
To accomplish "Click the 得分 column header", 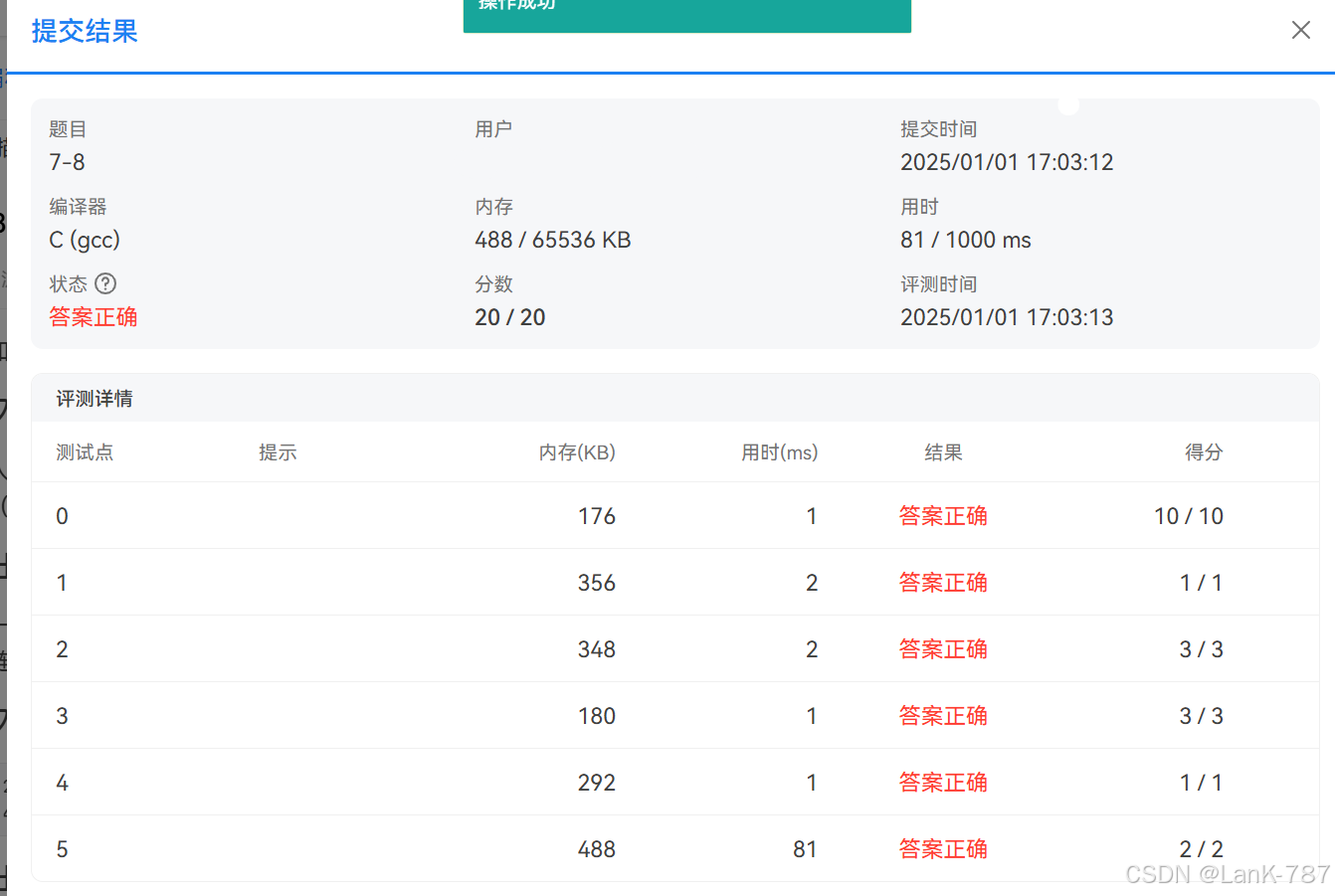I will pyautogui.click(x=1204, y=452).
